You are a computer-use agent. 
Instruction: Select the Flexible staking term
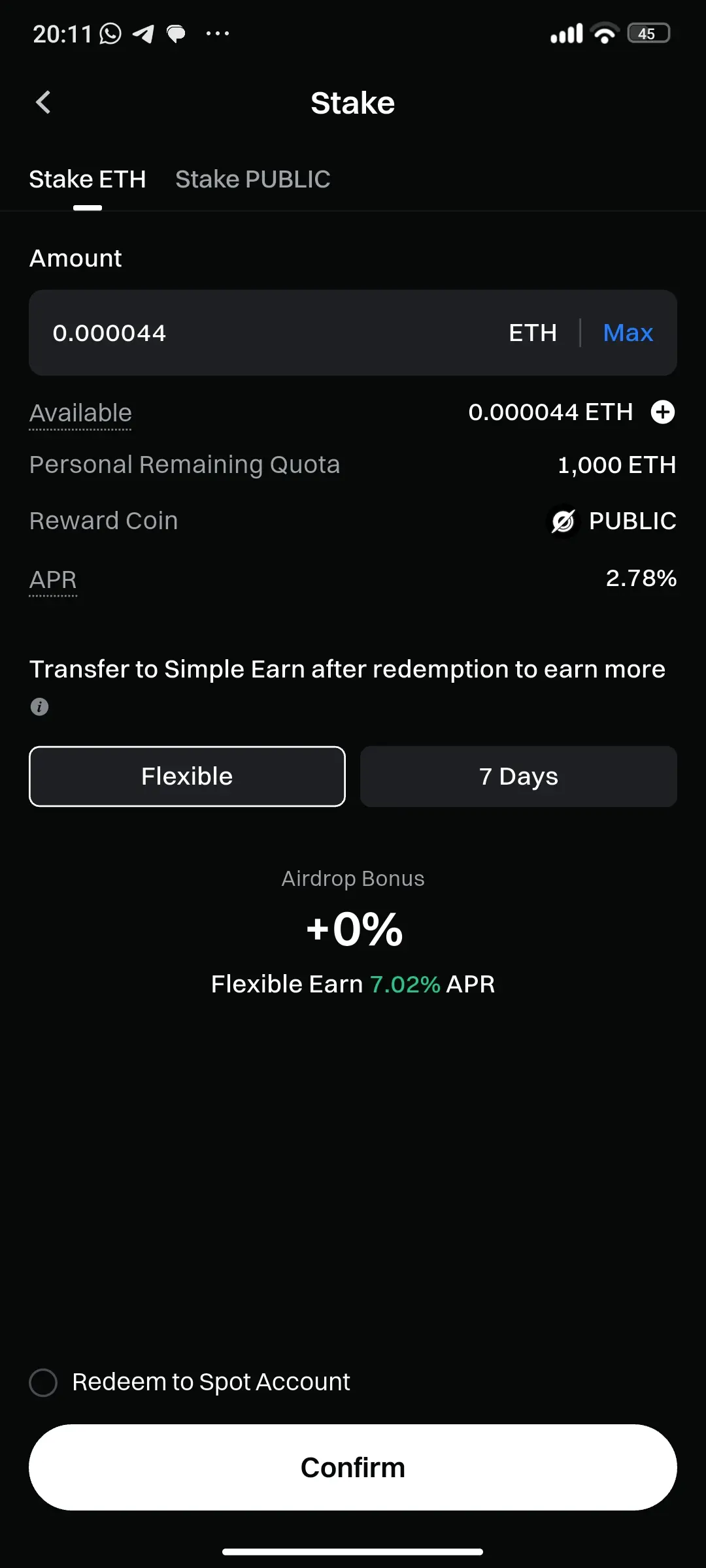pos(187,776)
